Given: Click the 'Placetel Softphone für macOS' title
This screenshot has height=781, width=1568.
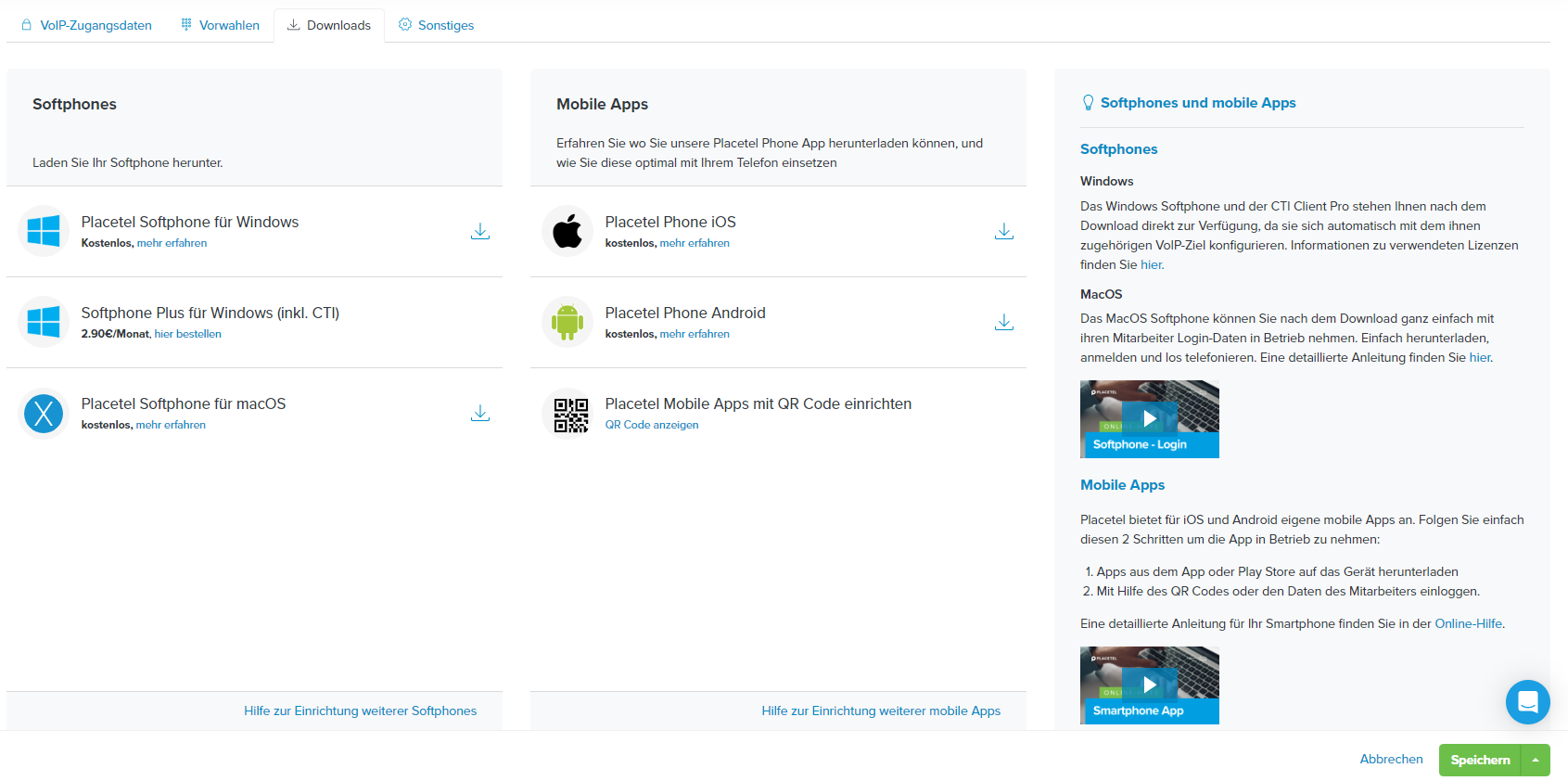Looking at the screenshot, I should coord(184,403).
